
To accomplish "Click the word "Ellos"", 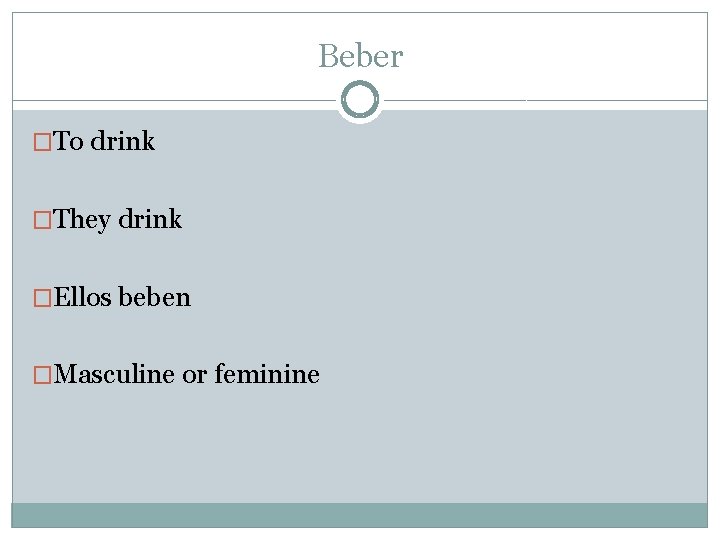I will click(x=84, y=297).
